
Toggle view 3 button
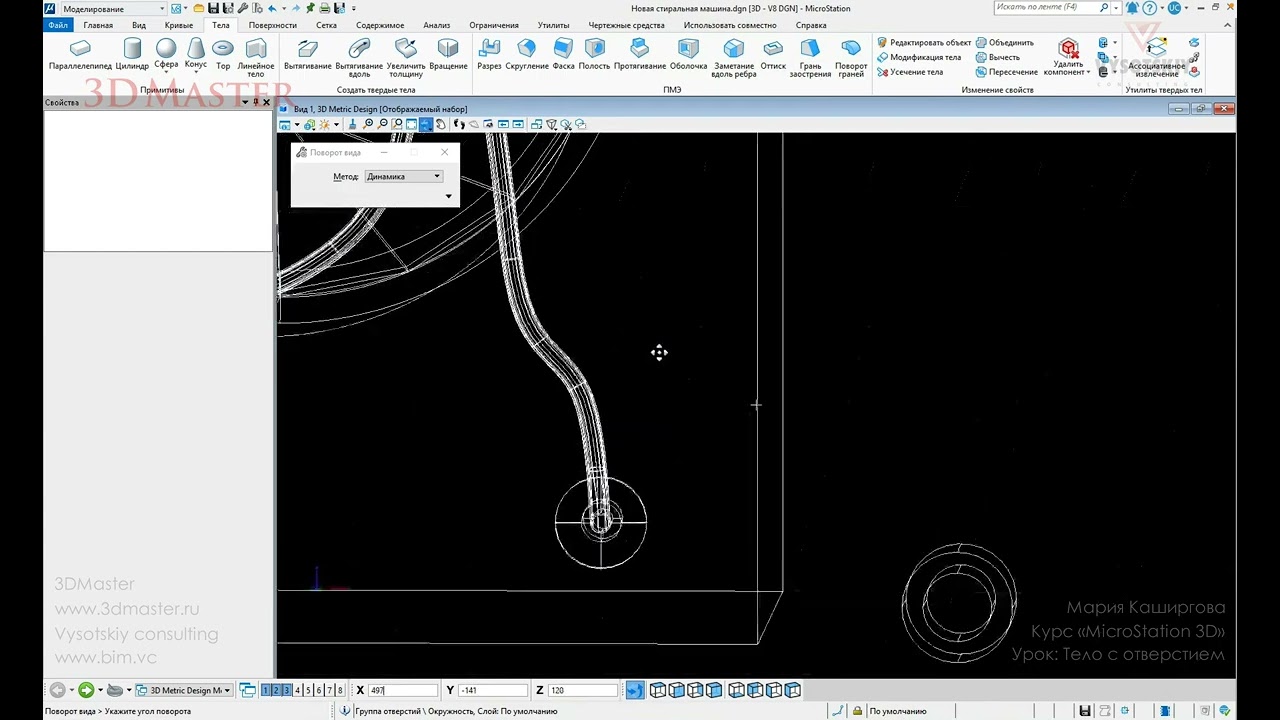286,690
